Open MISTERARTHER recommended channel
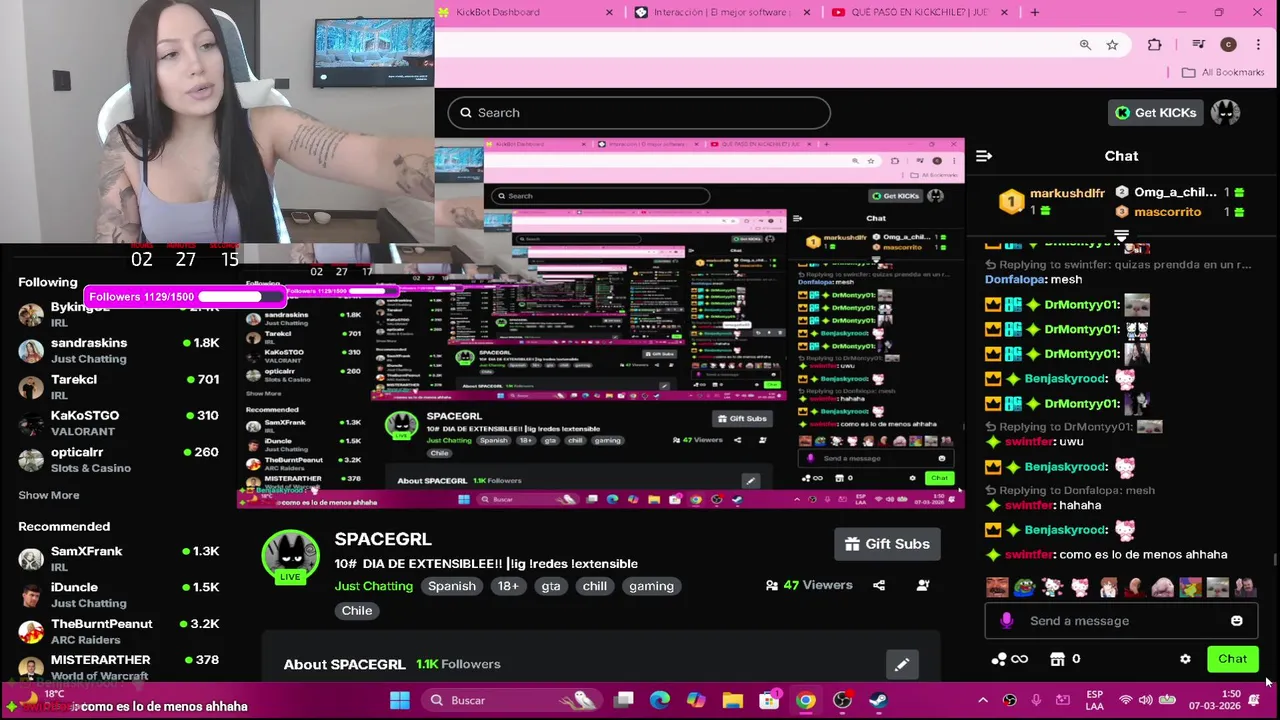Screen dimensions: 1280x720 pyautogui.click(x=119, y=667)
